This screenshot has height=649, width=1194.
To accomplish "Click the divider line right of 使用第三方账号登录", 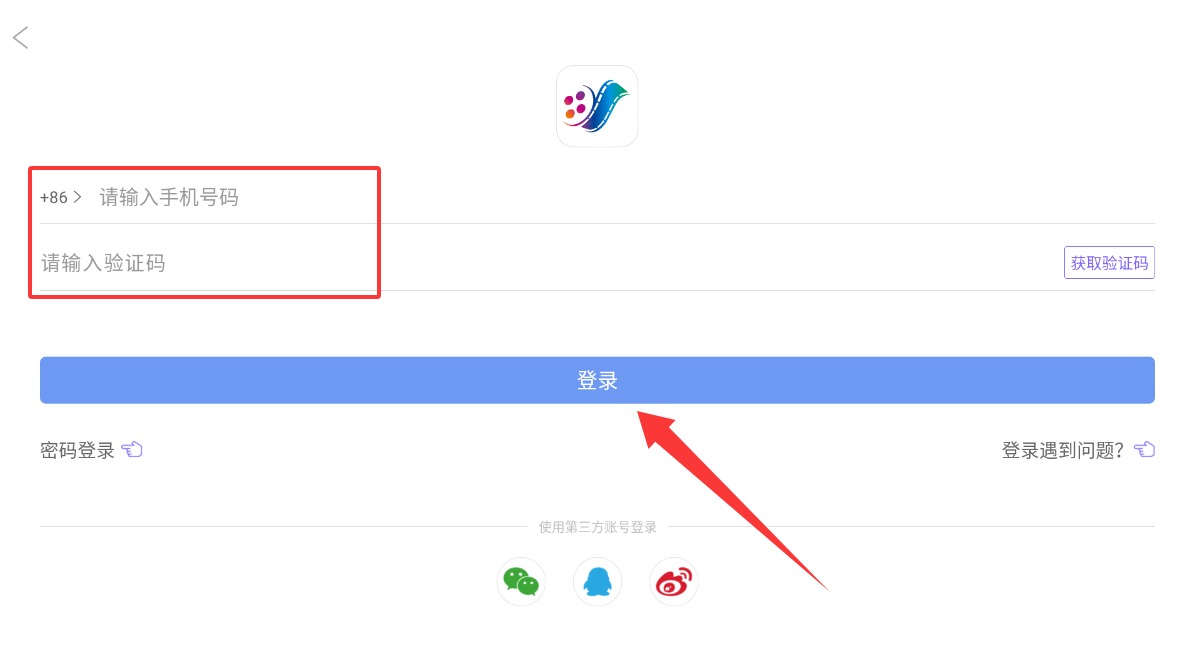I will [911, 526].
